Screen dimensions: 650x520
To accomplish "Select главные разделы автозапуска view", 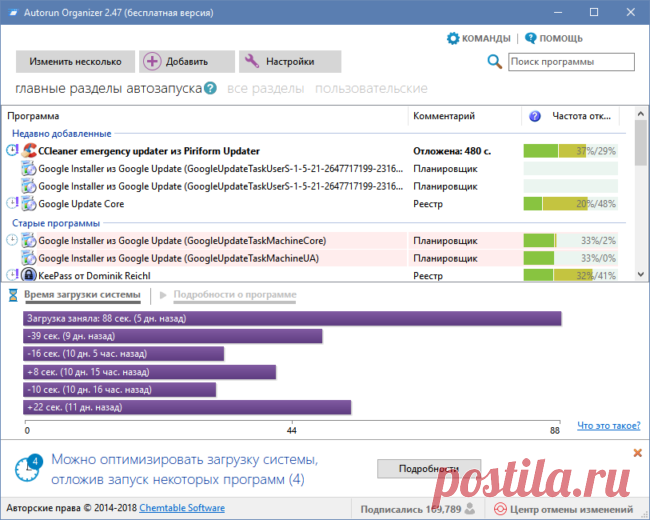I will pyautogui.click(x=109, y=88).
